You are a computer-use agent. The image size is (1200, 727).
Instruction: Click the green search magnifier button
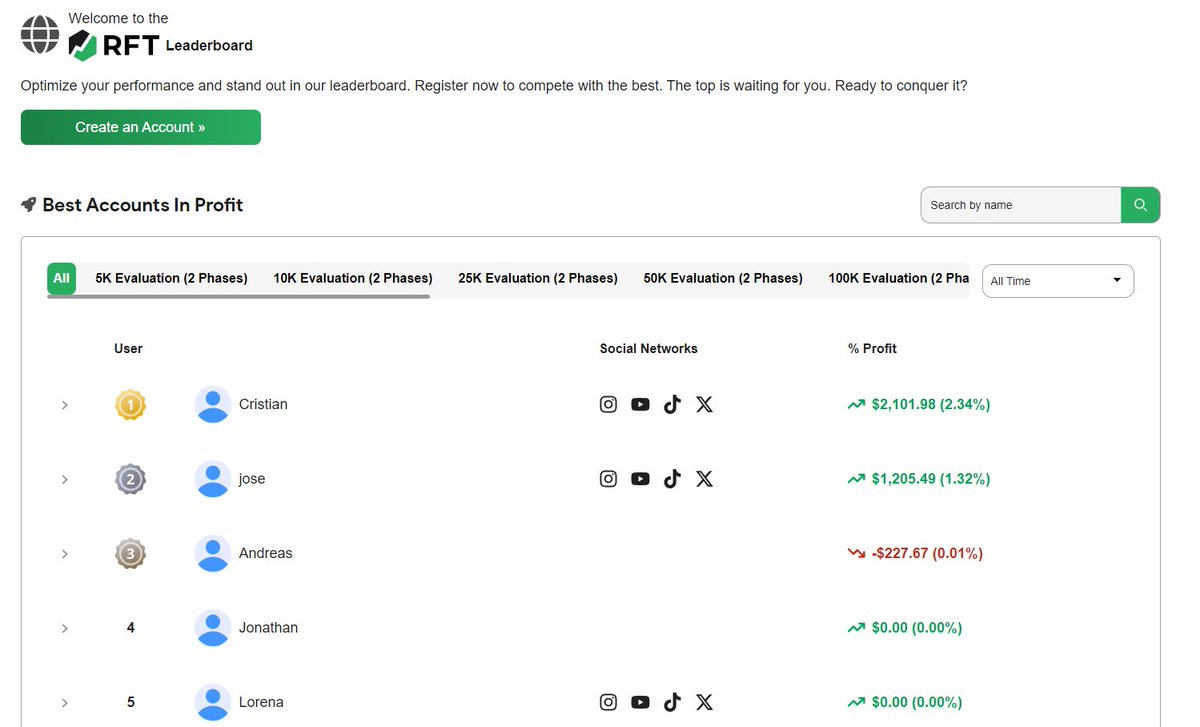[1140, 205]
